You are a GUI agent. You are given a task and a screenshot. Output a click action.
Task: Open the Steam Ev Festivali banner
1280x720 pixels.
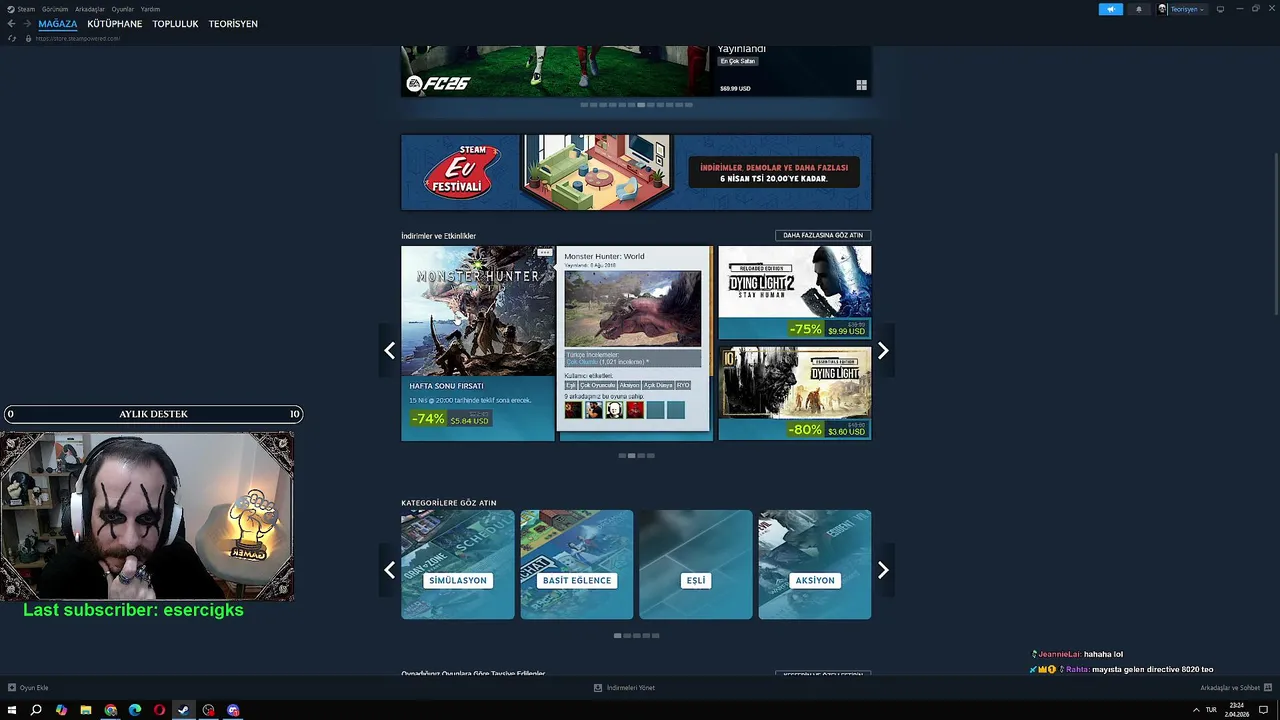click(x=636, y=173)
